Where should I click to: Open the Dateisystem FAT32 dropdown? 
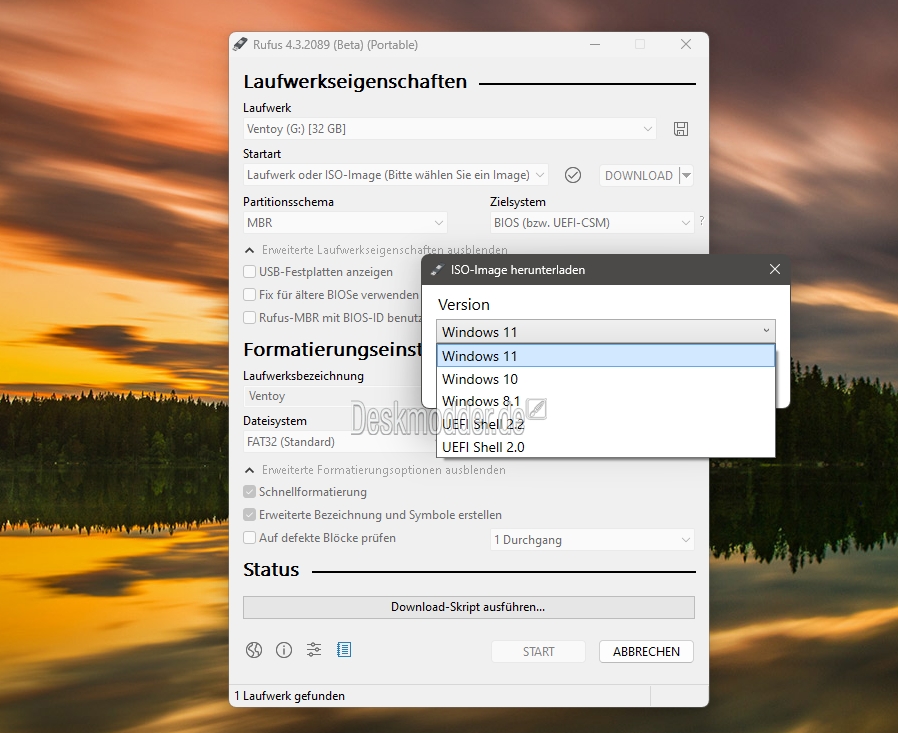coord(339,442)
